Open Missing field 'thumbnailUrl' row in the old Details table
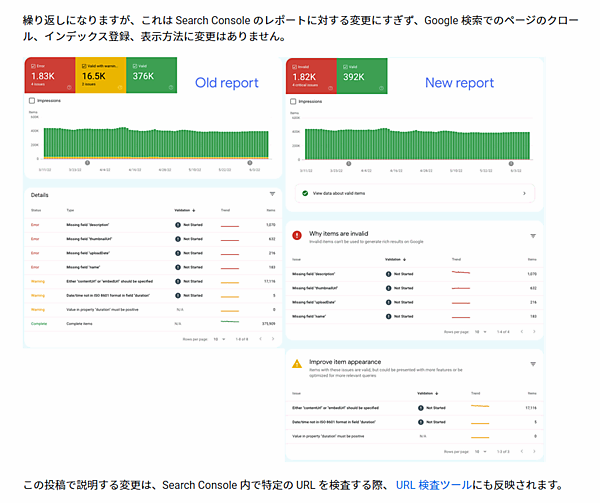The height and width of the screenshot is (503, 600). coord(153,239)
